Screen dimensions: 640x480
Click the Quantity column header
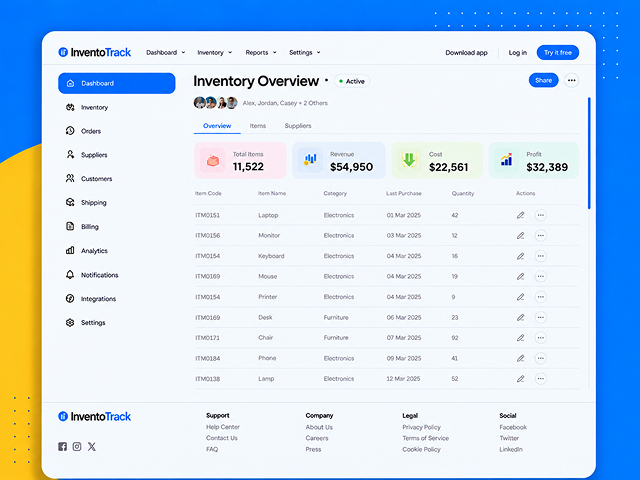click(463, 193)
